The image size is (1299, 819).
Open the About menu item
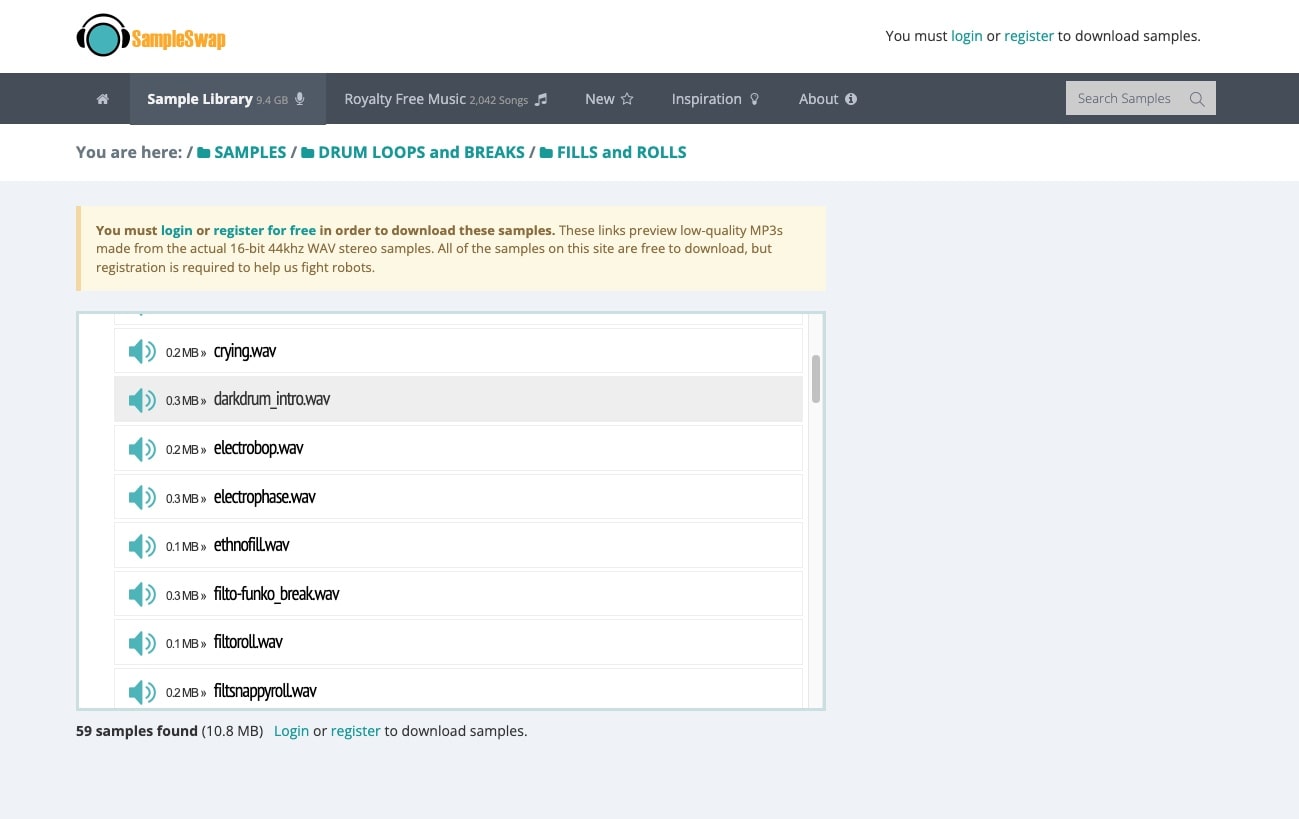(827, 99)
